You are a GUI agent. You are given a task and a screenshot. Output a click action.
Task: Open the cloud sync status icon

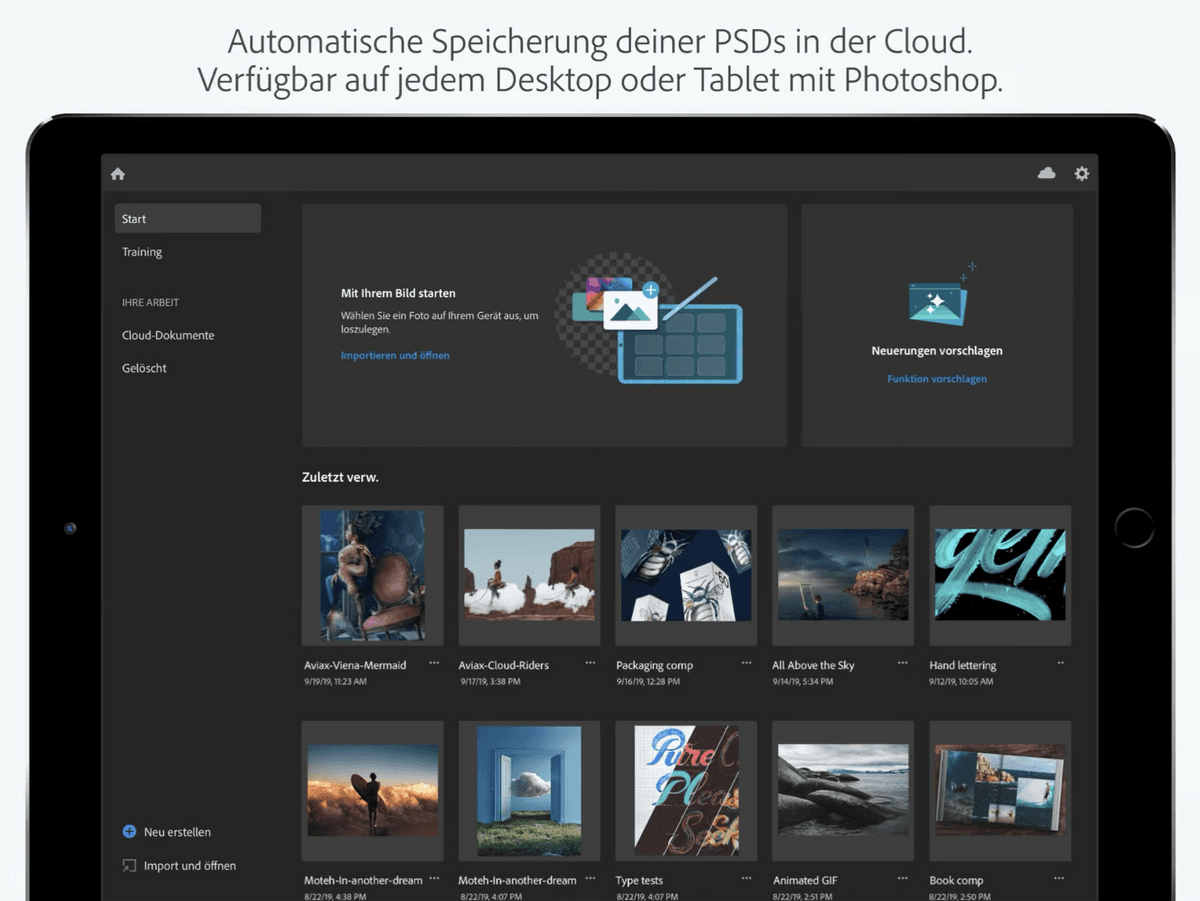coord(1046,173)
